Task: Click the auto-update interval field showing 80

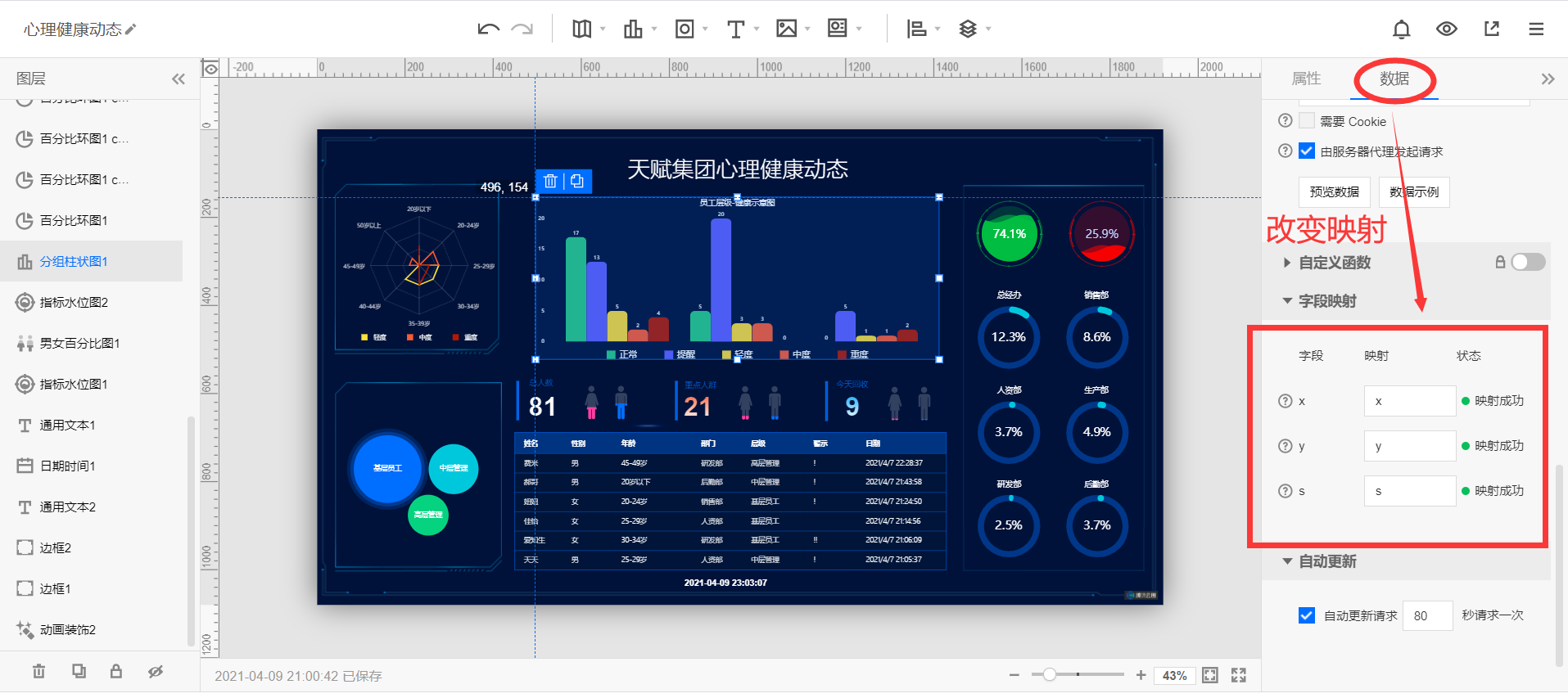Action: [x=1428, y=615]
